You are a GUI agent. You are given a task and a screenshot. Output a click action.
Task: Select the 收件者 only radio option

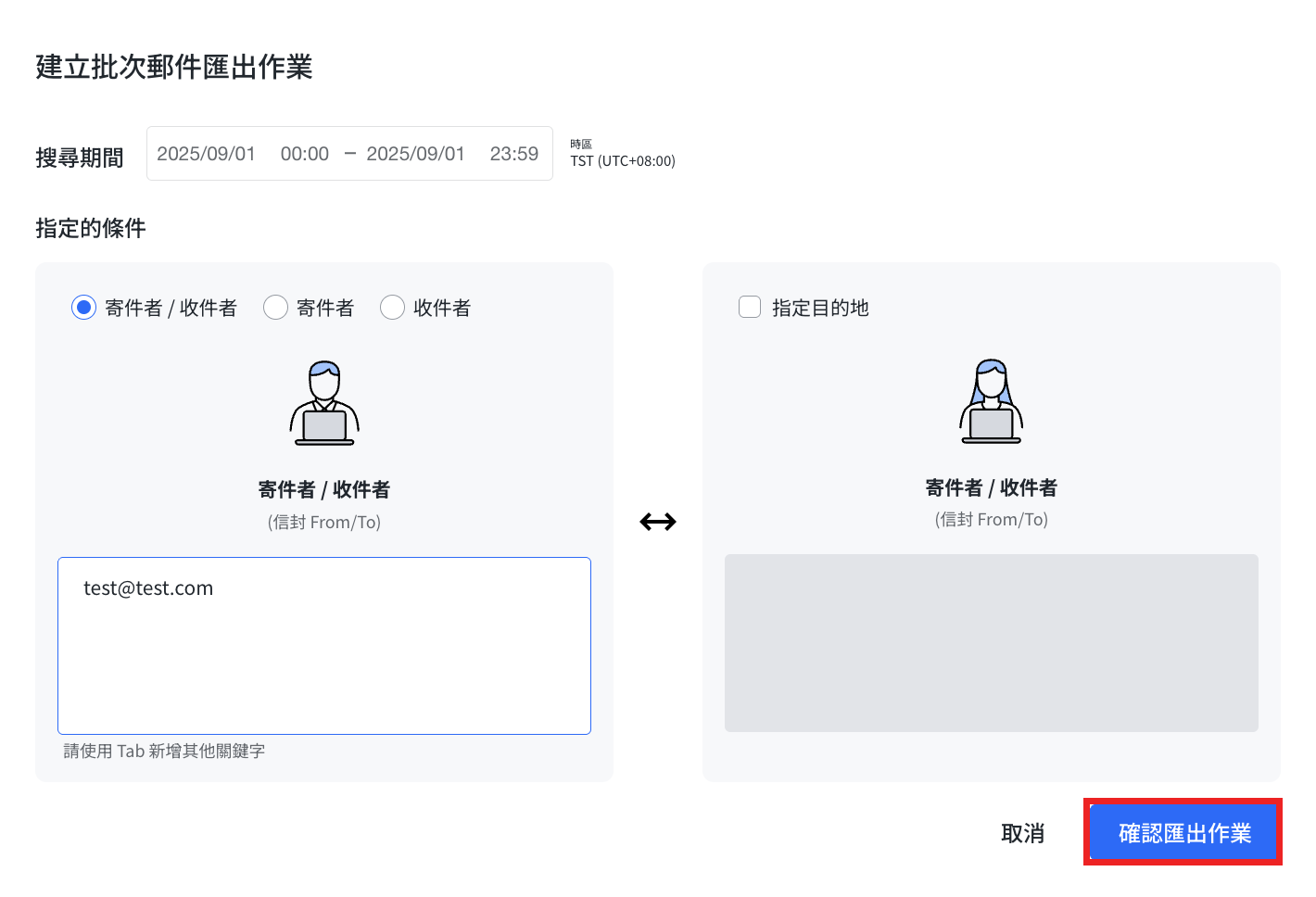point(392,308)
